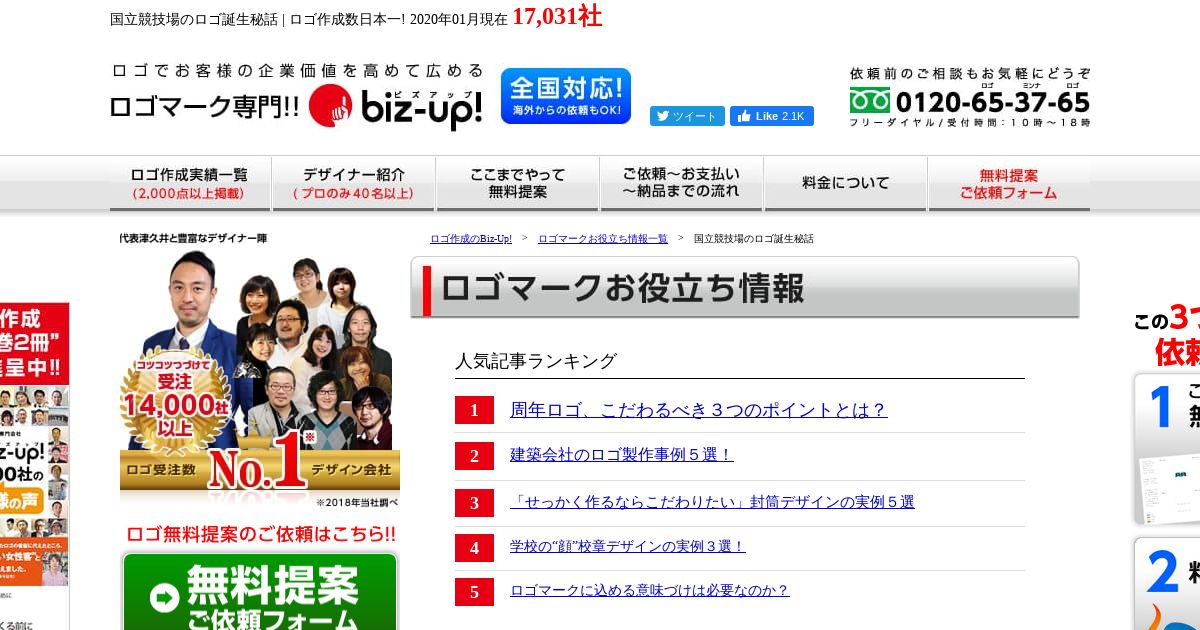1200x630 pixels.
Task: Open article 封筒デザインの実例5選
Action: [712, 502]
